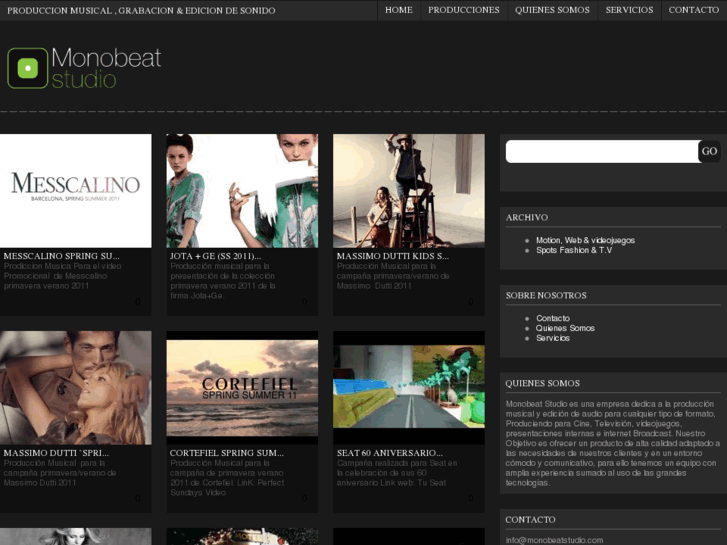This screenshot has height=545, width=727.
Task: Click comment count on Jota + Ge card
Action: [304, 301]
